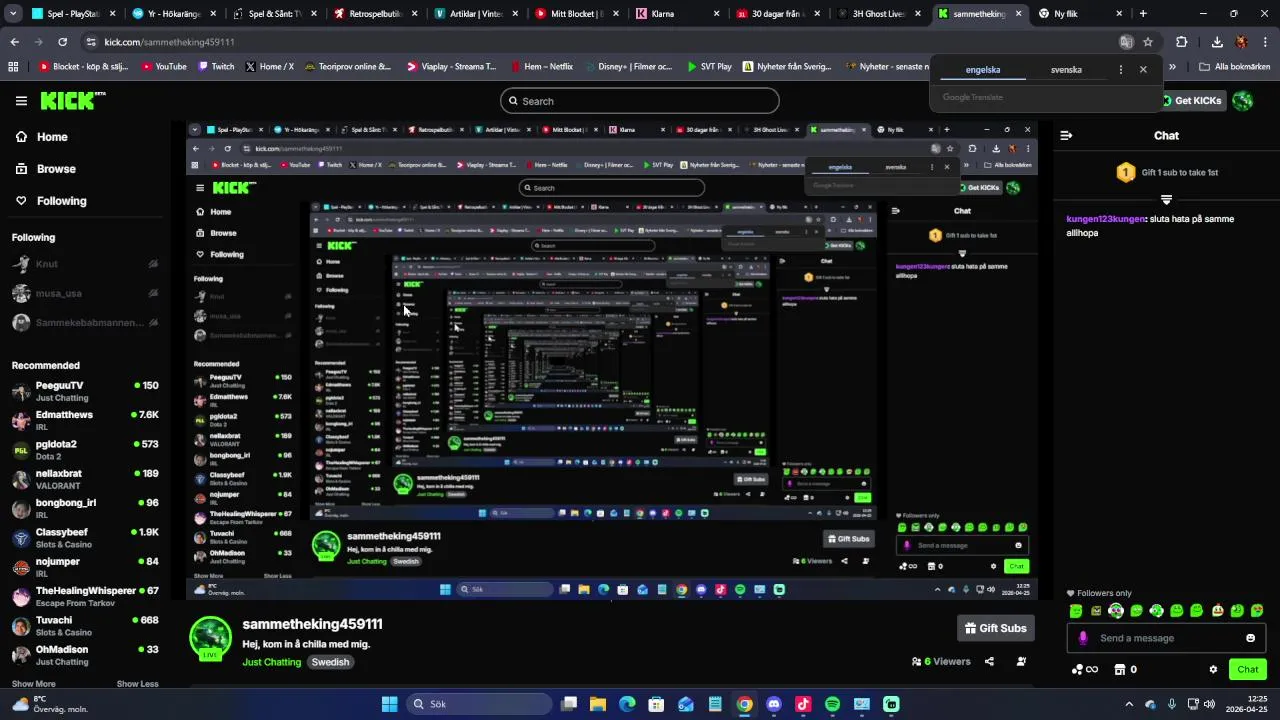Click the Swedish language tag
The image size is (1280, 720).
330,662
